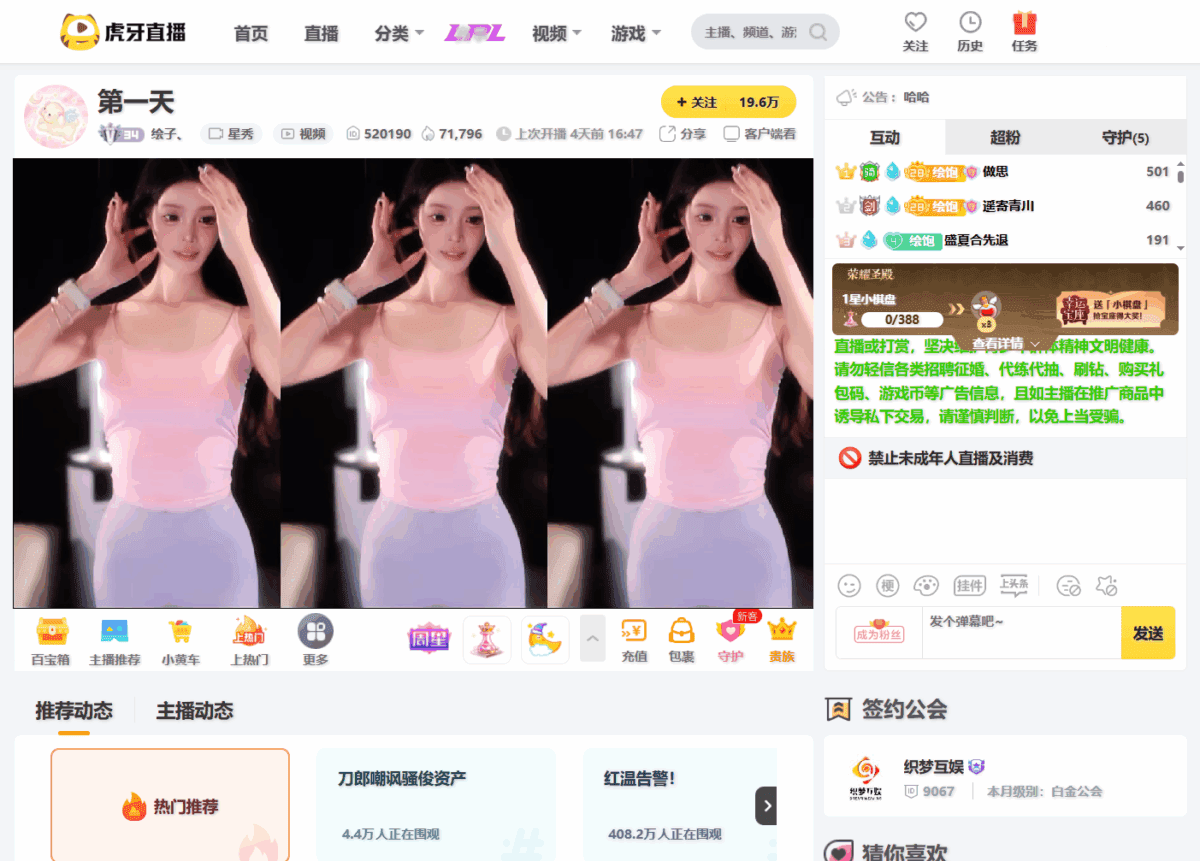The width and height of the screenshot is (1200, 861).
Task: Open the 贵族 nobility crown icon
Action: tap(782, 638)
